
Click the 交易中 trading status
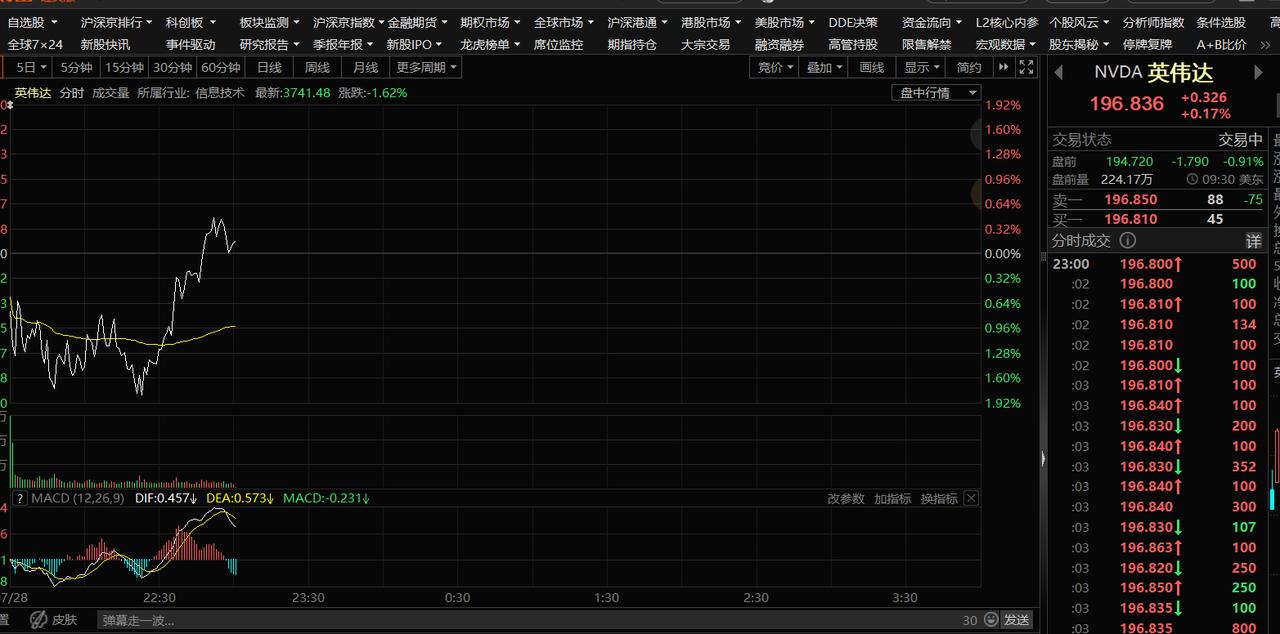(1240, 140)
